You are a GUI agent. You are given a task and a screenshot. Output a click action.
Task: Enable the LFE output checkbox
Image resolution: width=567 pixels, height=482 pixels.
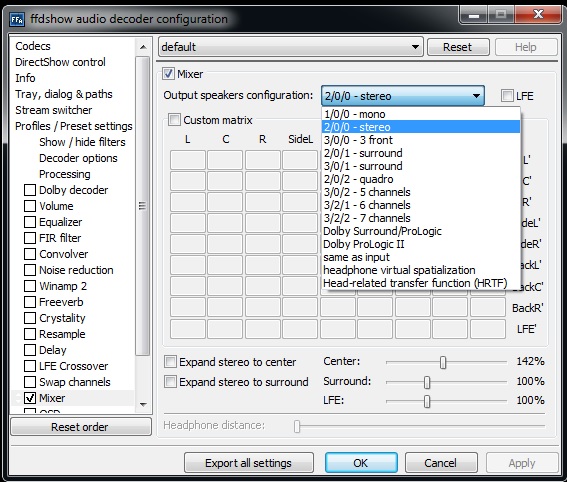[507, 96]
